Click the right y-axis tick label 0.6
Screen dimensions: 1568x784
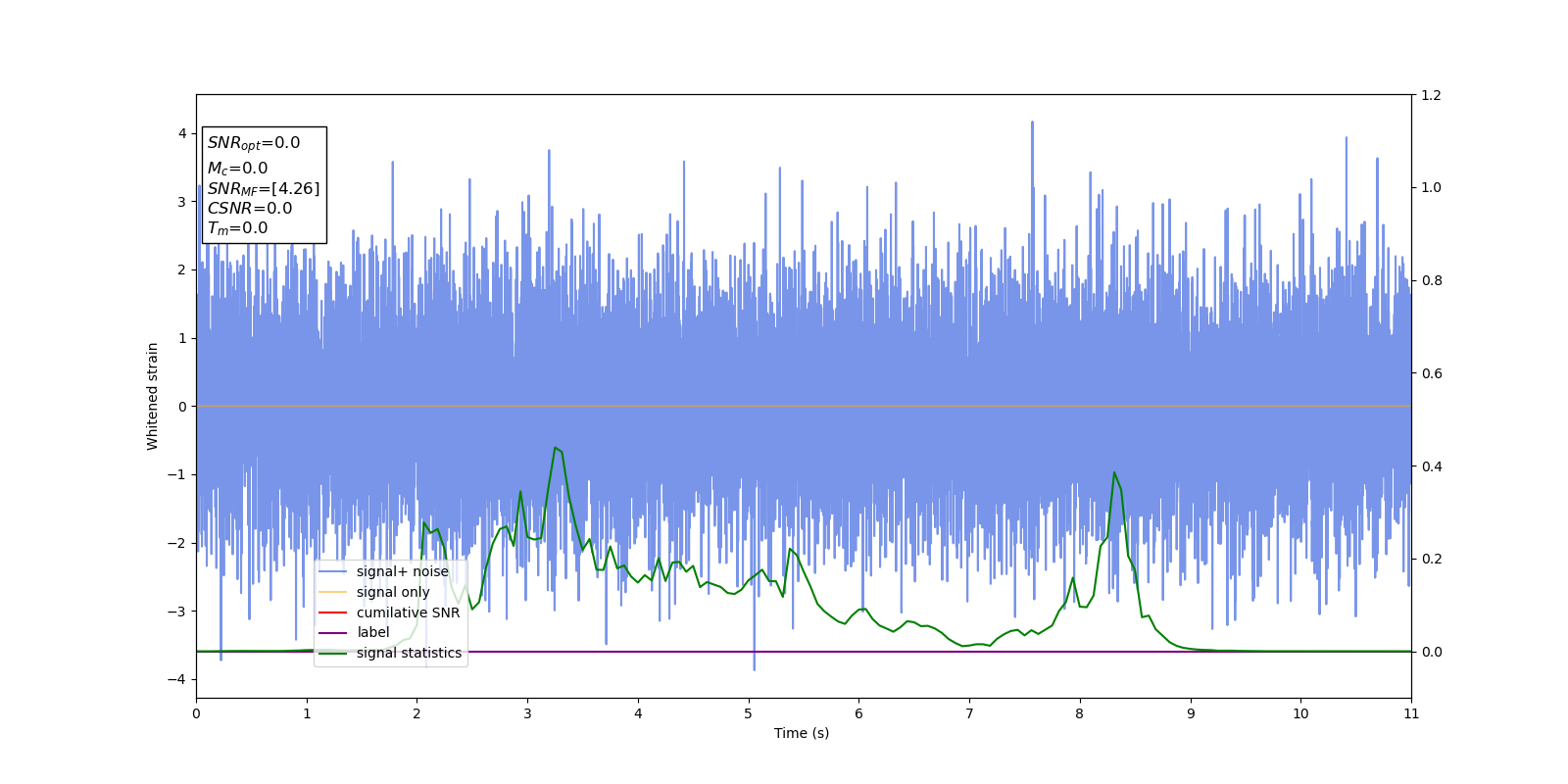pyautogui.click(x=1432, y=373)
